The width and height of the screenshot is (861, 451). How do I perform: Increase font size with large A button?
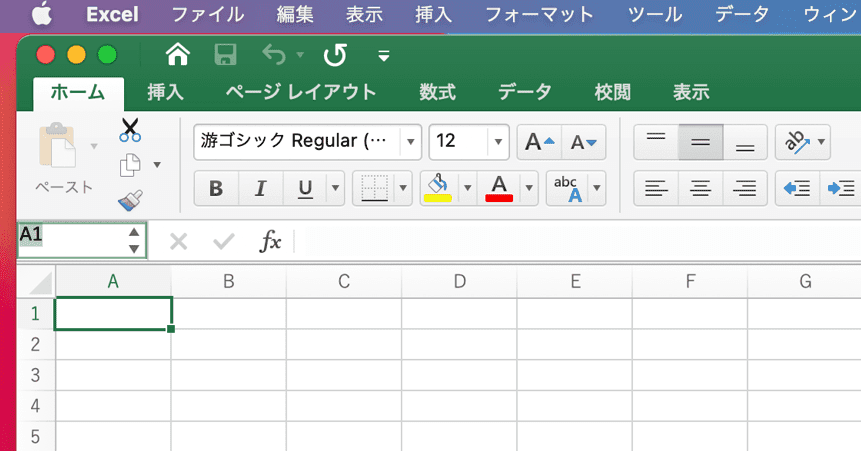(539, 142)
